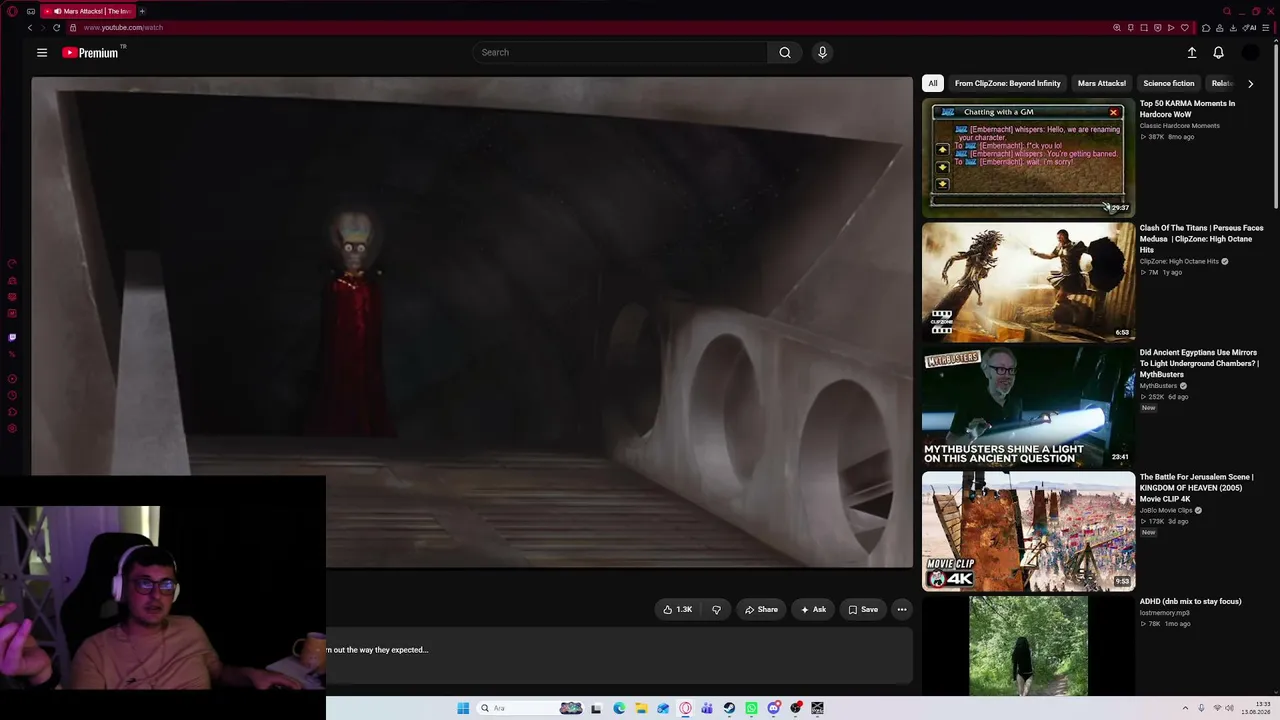Visit lostmemory.mp3 channel
The width and height of the screenshot is (1280, 720).
pyautogui.click(x=1164, y=613)
